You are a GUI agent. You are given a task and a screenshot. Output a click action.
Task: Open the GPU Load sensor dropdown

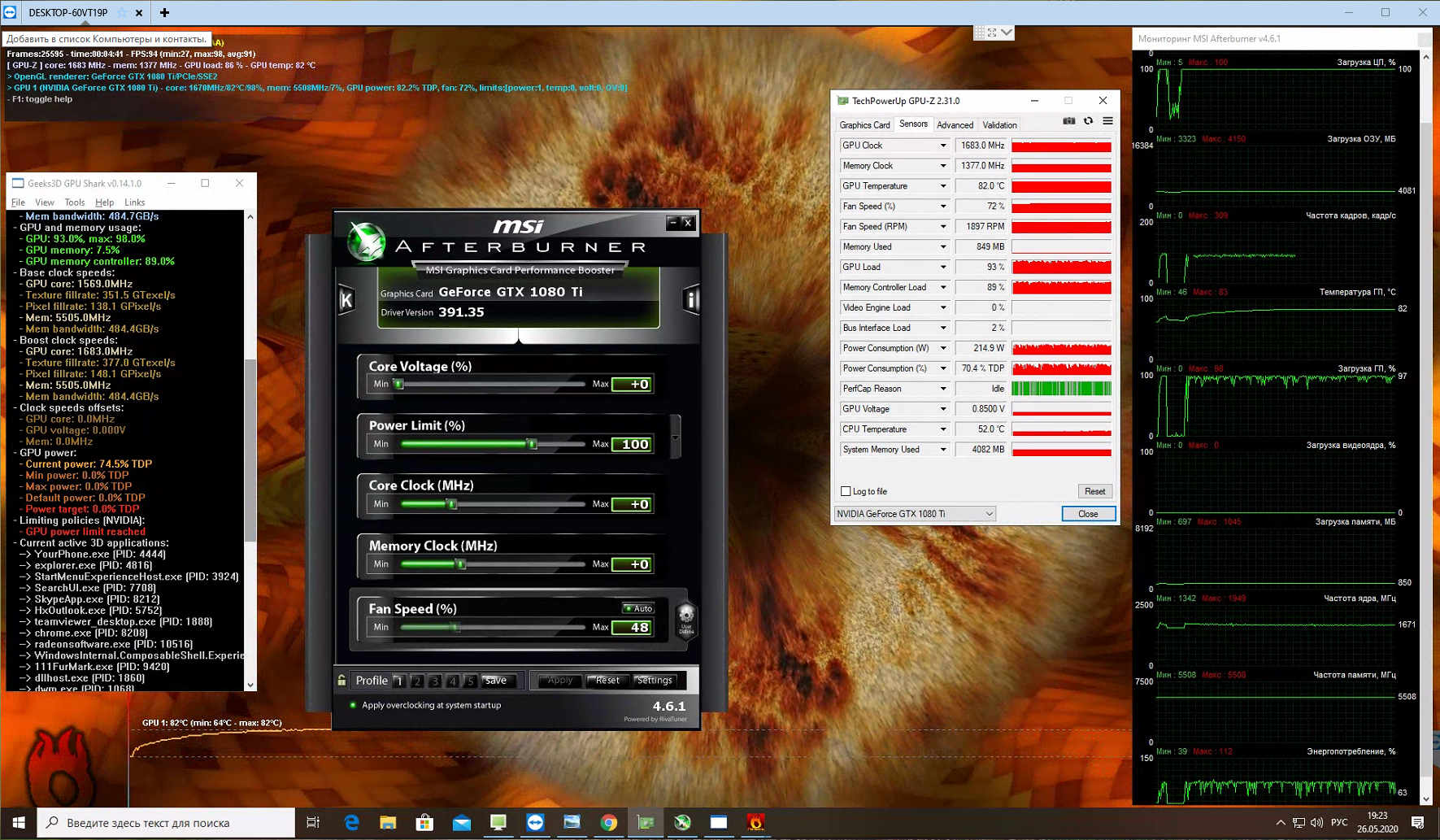point(943,267)
